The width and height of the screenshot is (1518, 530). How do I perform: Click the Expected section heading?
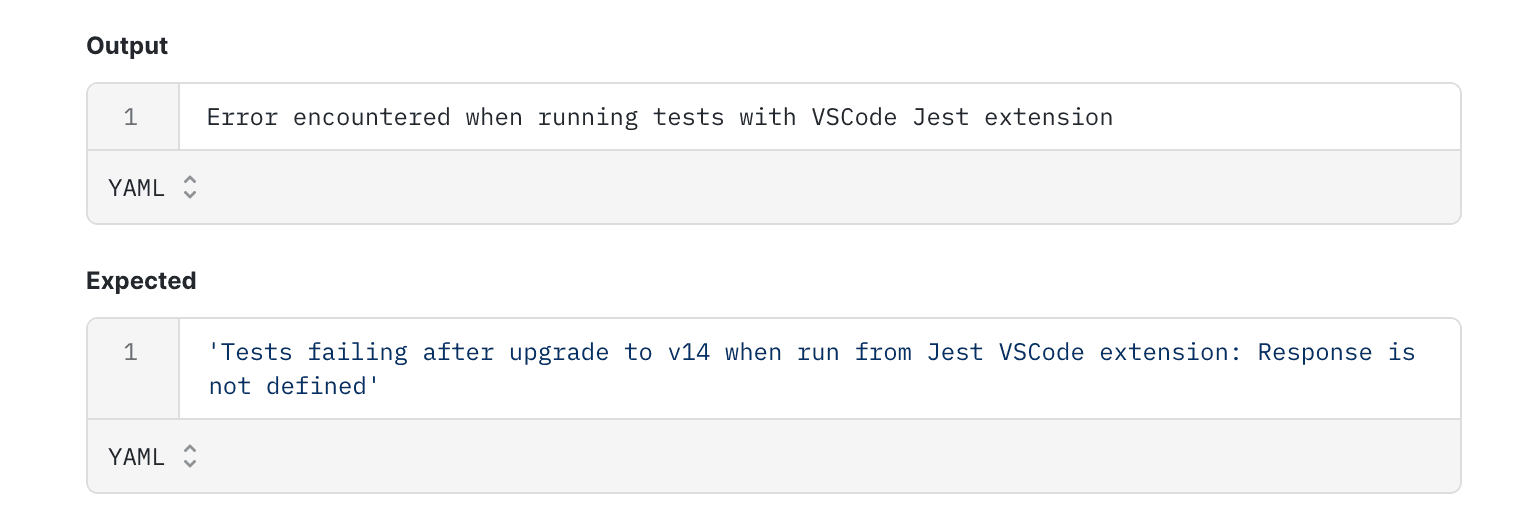pos(141,281)
